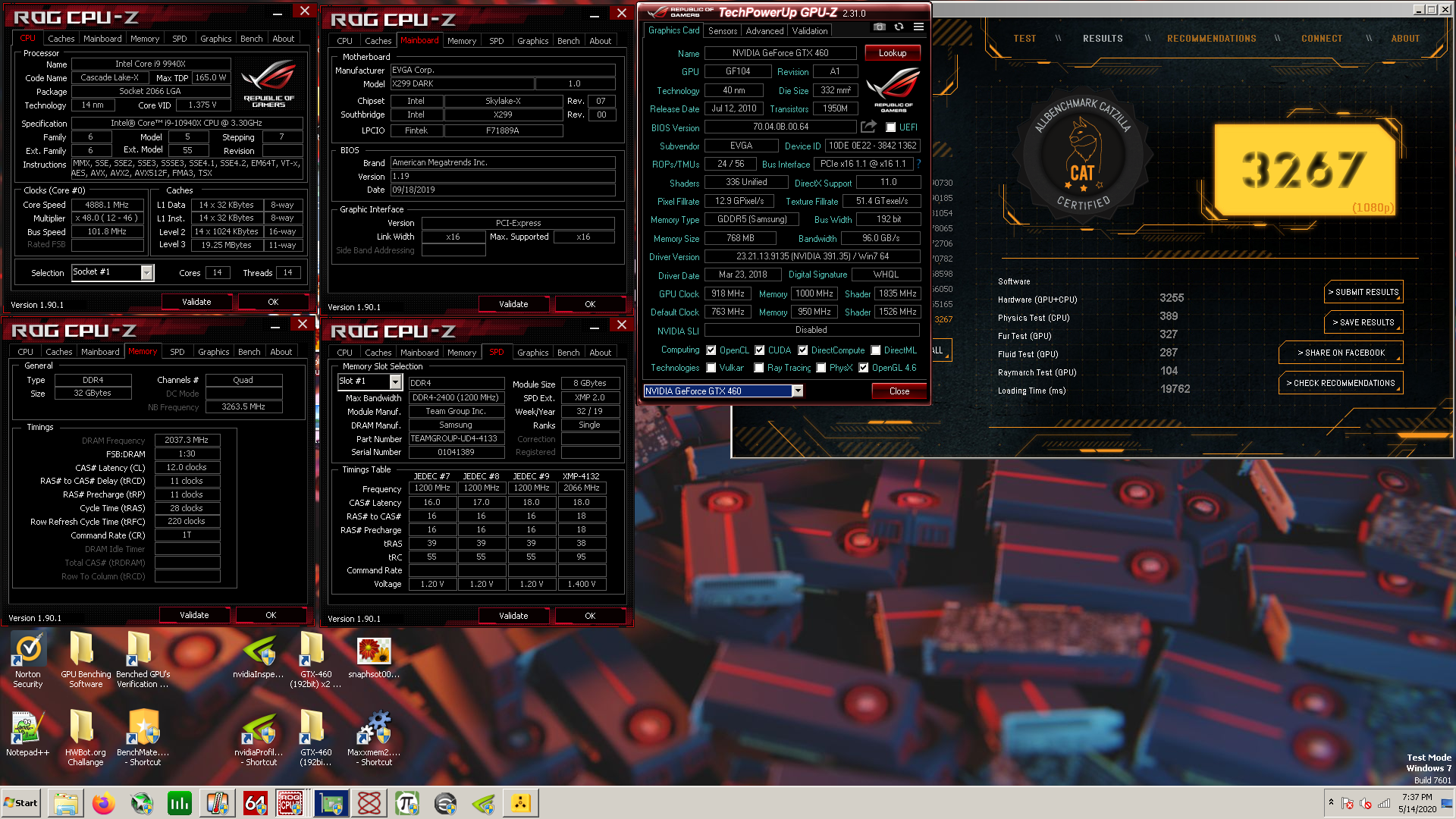The width and height of the screenshot is (1456, 819).
Task: Click the Driver Version field in GPU-Z
Action: click(x=811, y=256)
